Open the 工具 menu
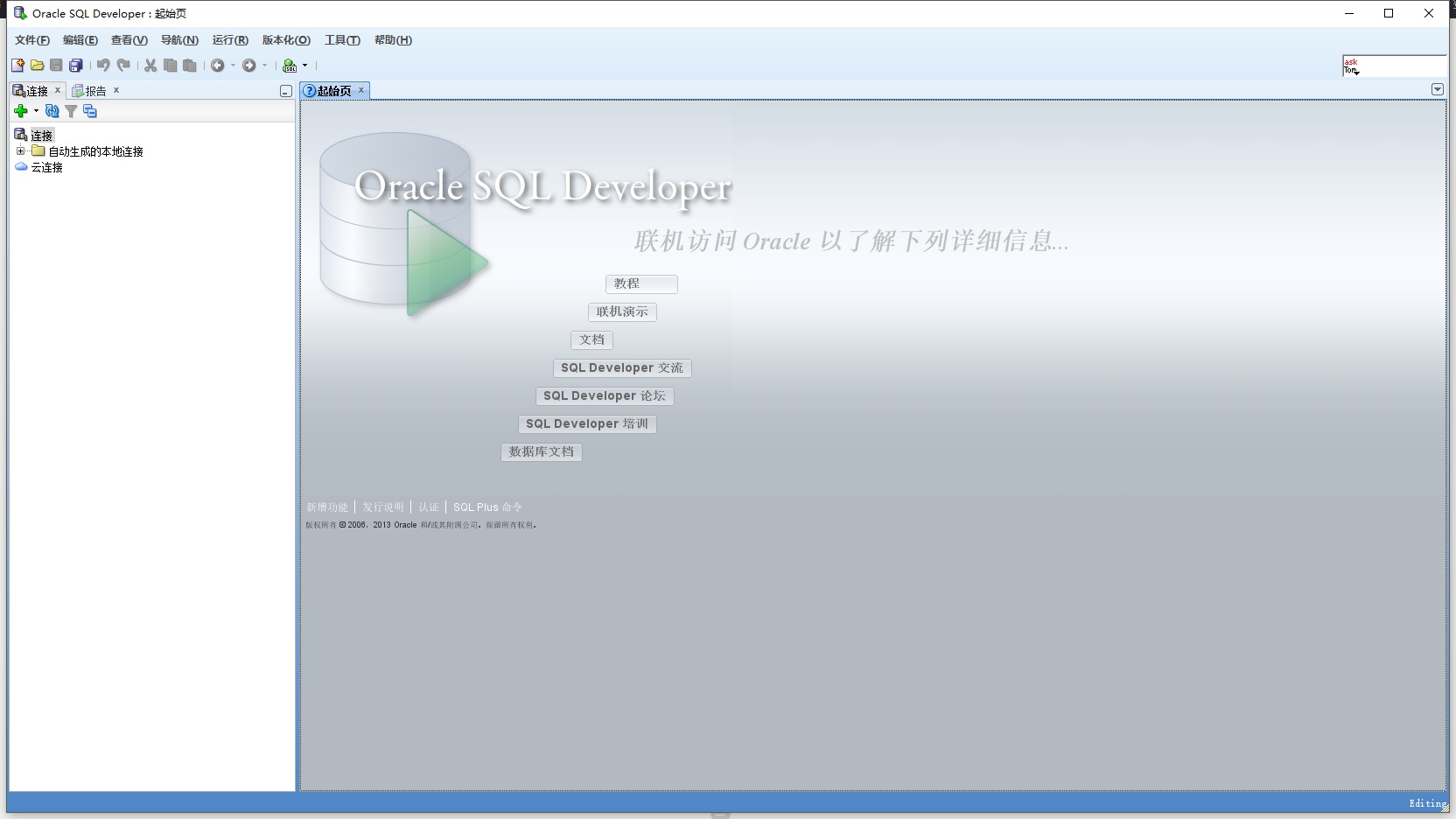Viewport: 1456px width, 819px height. click(342, 40)
